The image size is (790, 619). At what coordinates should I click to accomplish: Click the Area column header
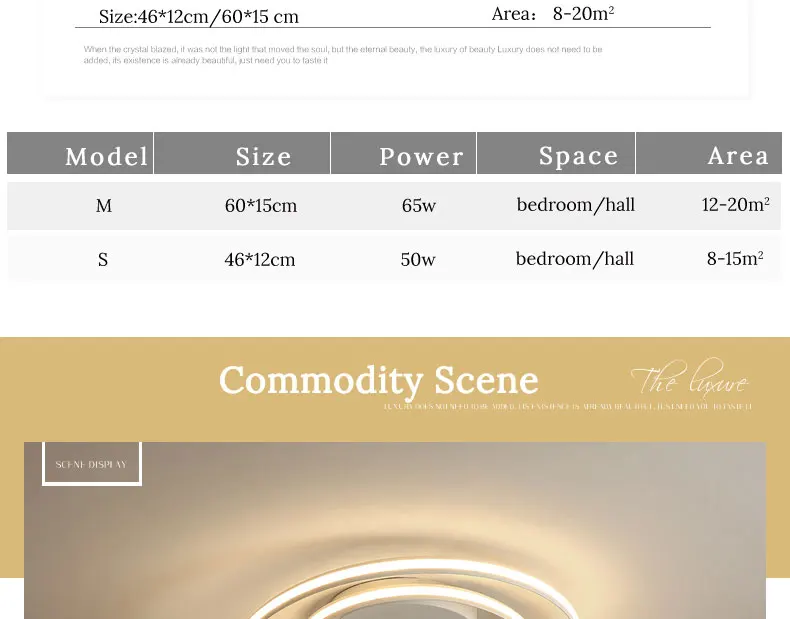737,156
